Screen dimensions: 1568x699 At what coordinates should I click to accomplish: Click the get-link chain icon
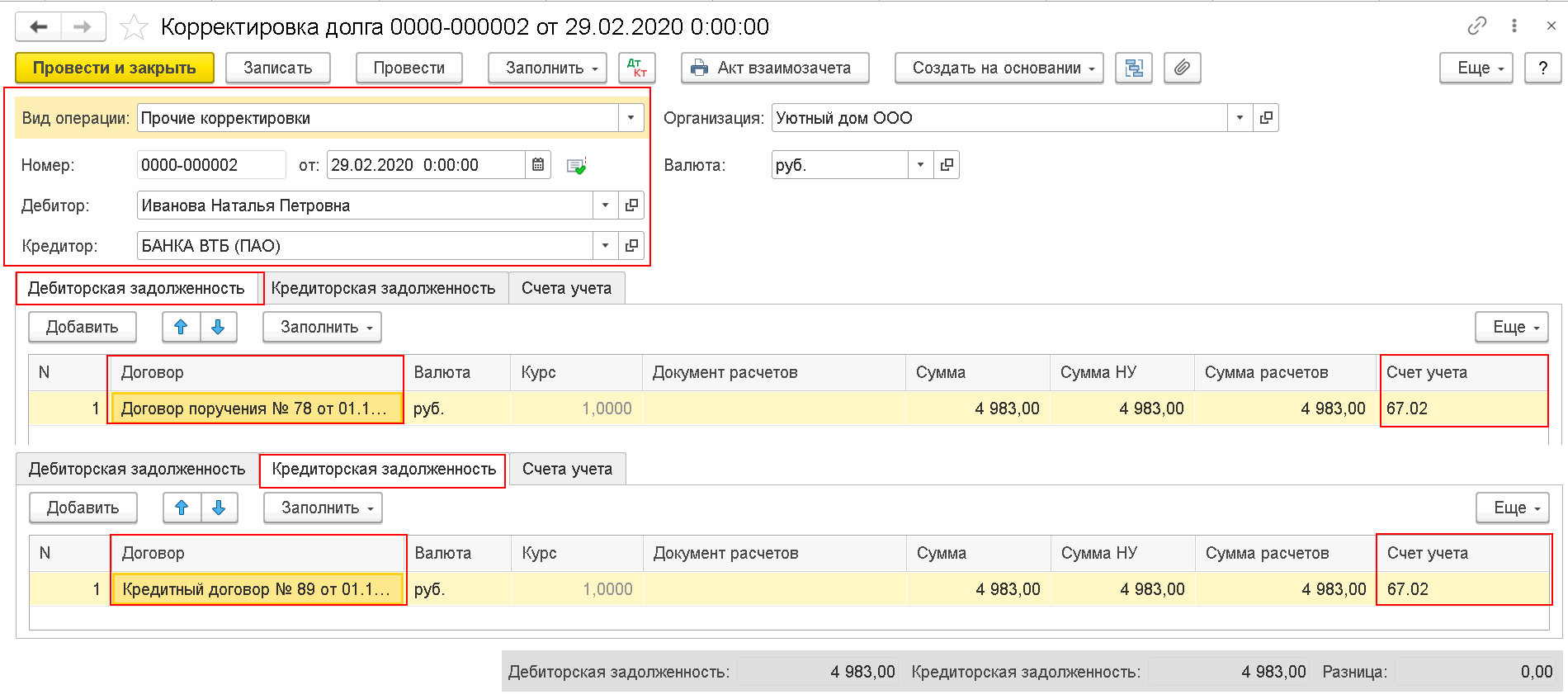1477,26
